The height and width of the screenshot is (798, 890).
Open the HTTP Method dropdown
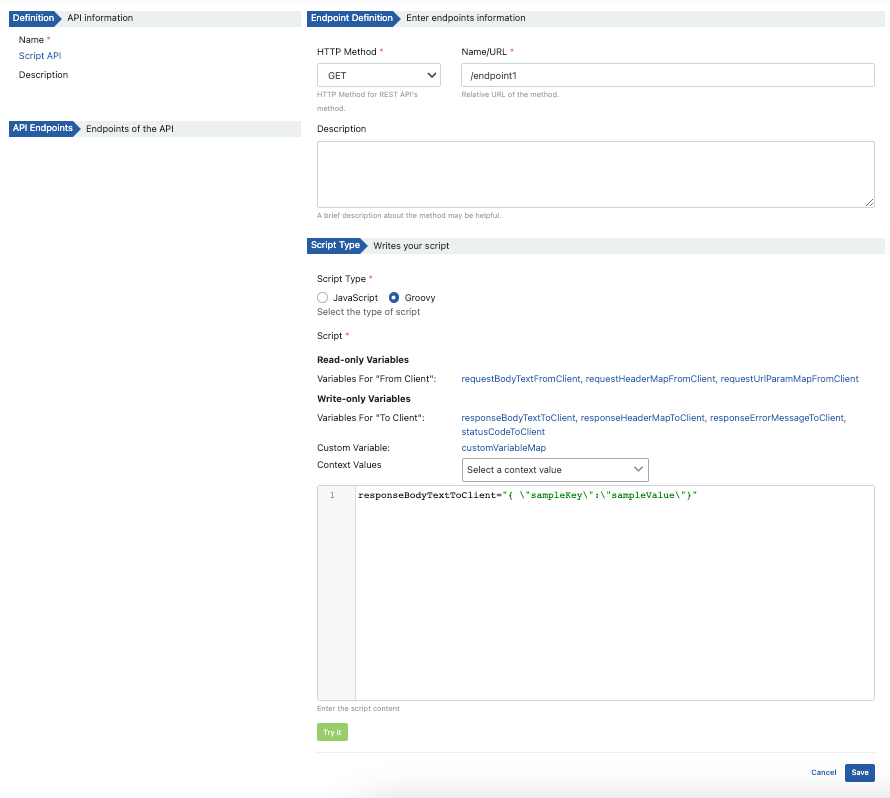[378, 75]
